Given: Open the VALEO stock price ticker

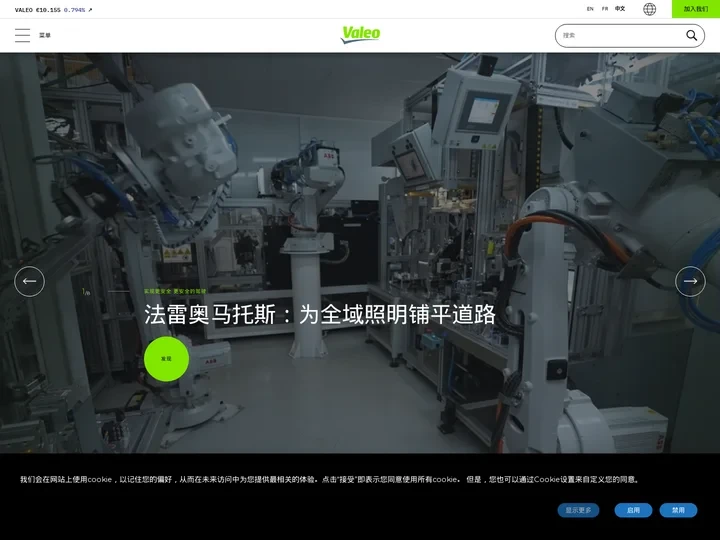Looking at the screenshot, I should point(53,10).
